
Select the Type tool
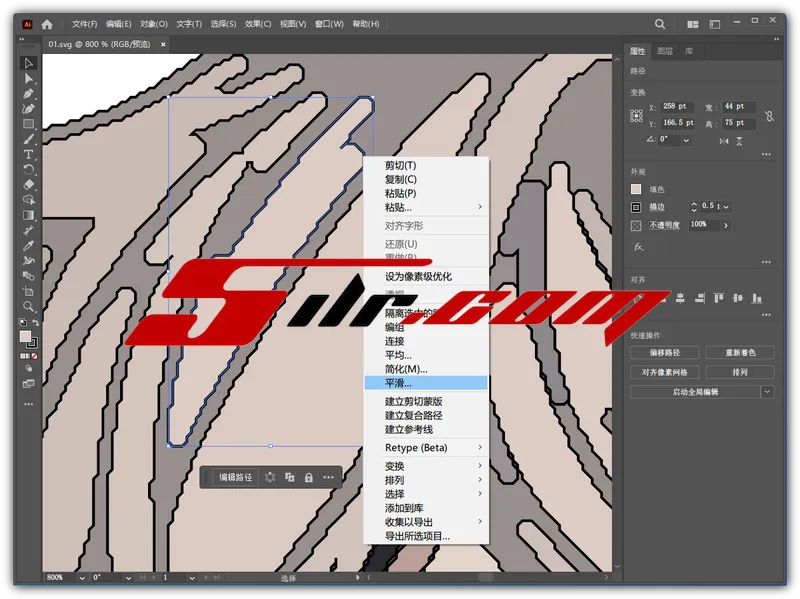click(29, 155)
